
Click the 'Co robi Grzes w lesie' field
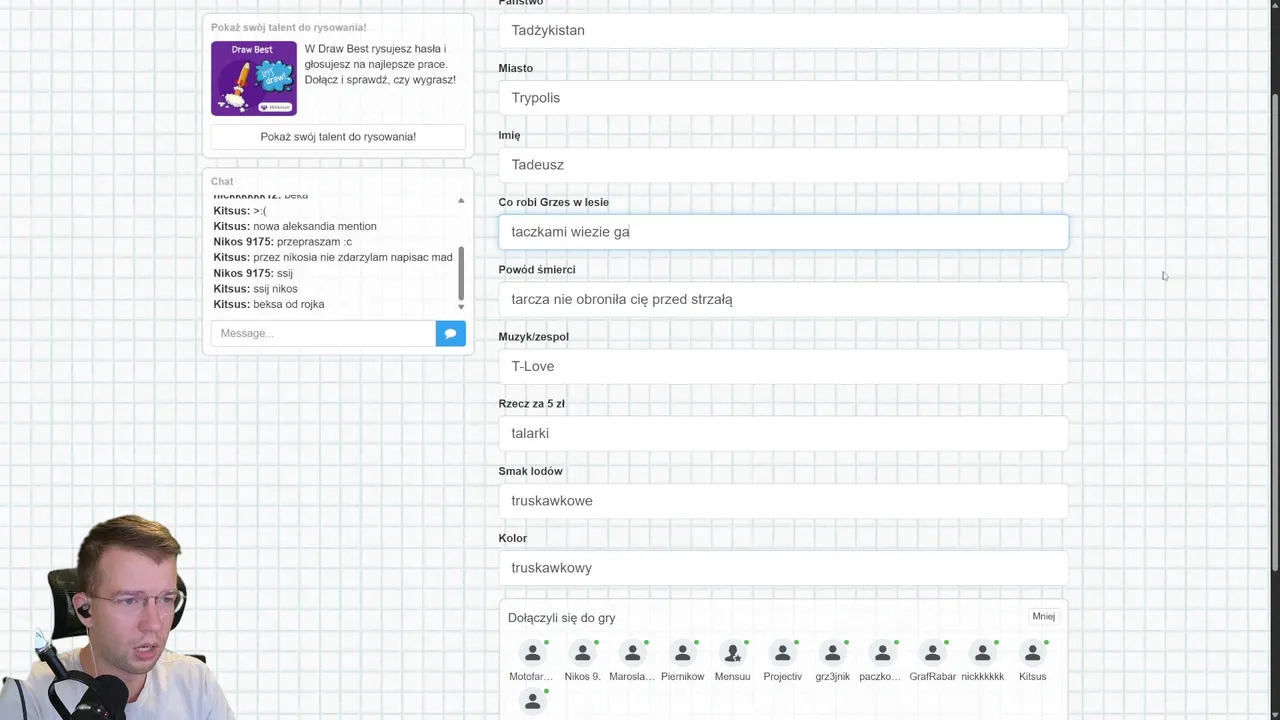tap(783, 232)
